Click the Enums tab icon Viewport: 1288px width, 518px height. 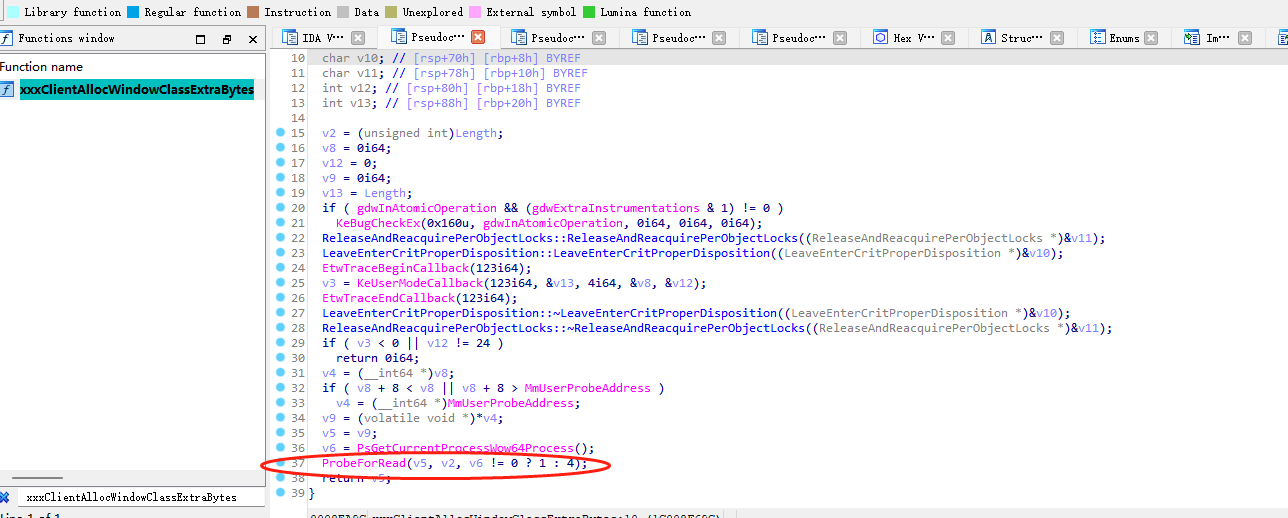(x=1097, y=38)
